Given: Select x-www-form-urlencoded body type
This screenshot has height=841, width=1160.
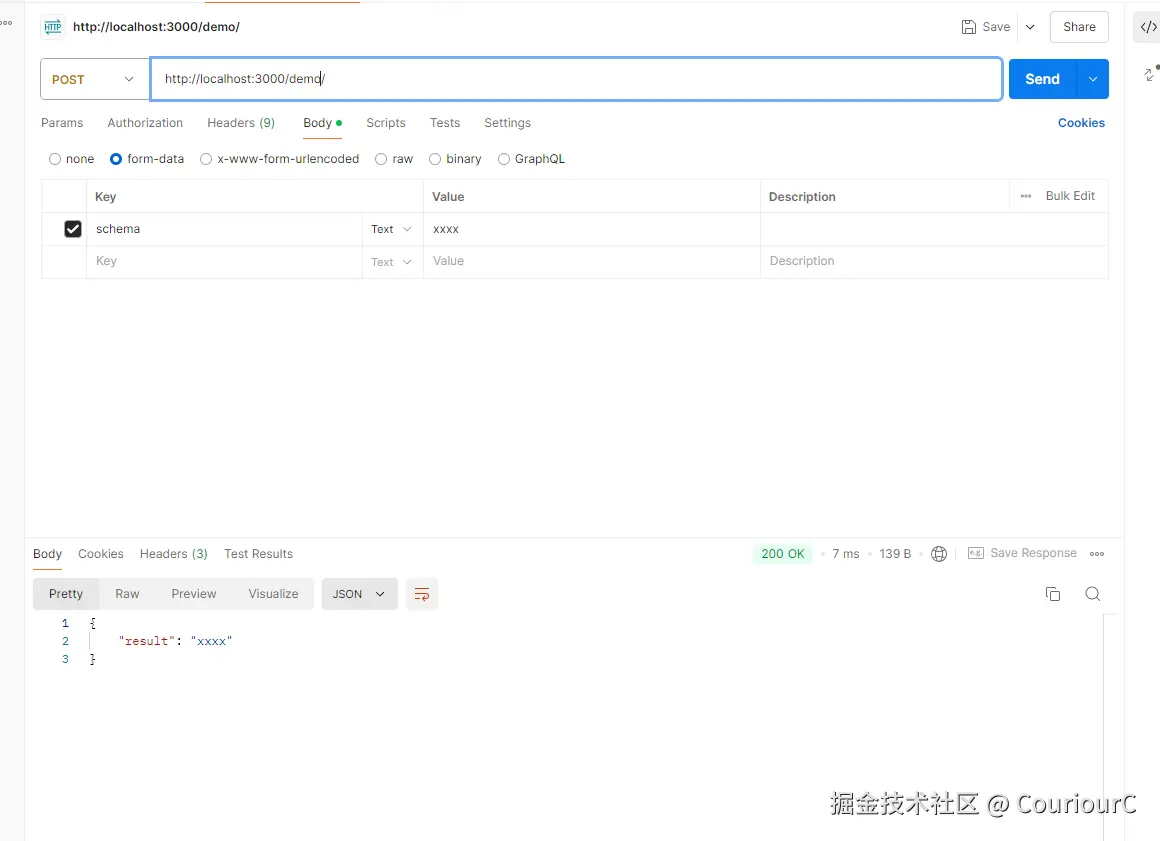Looking at the screenshot, I should click(x=206, y=159).
